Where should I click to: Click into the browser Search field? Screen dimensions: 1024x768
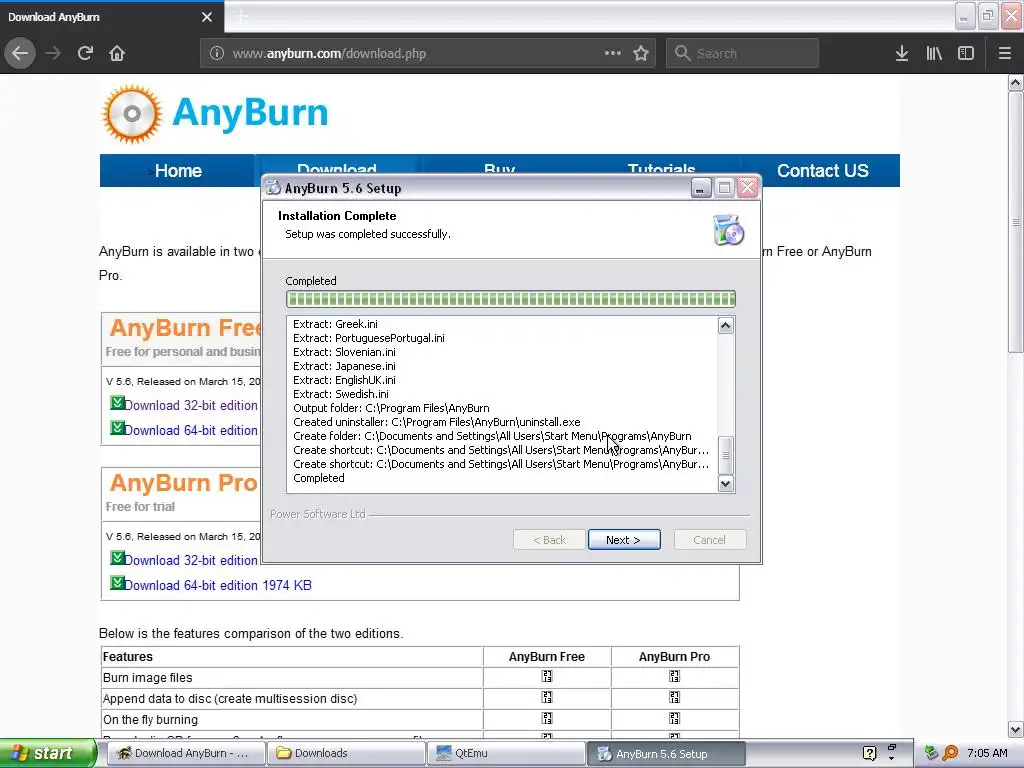point(742,53)
